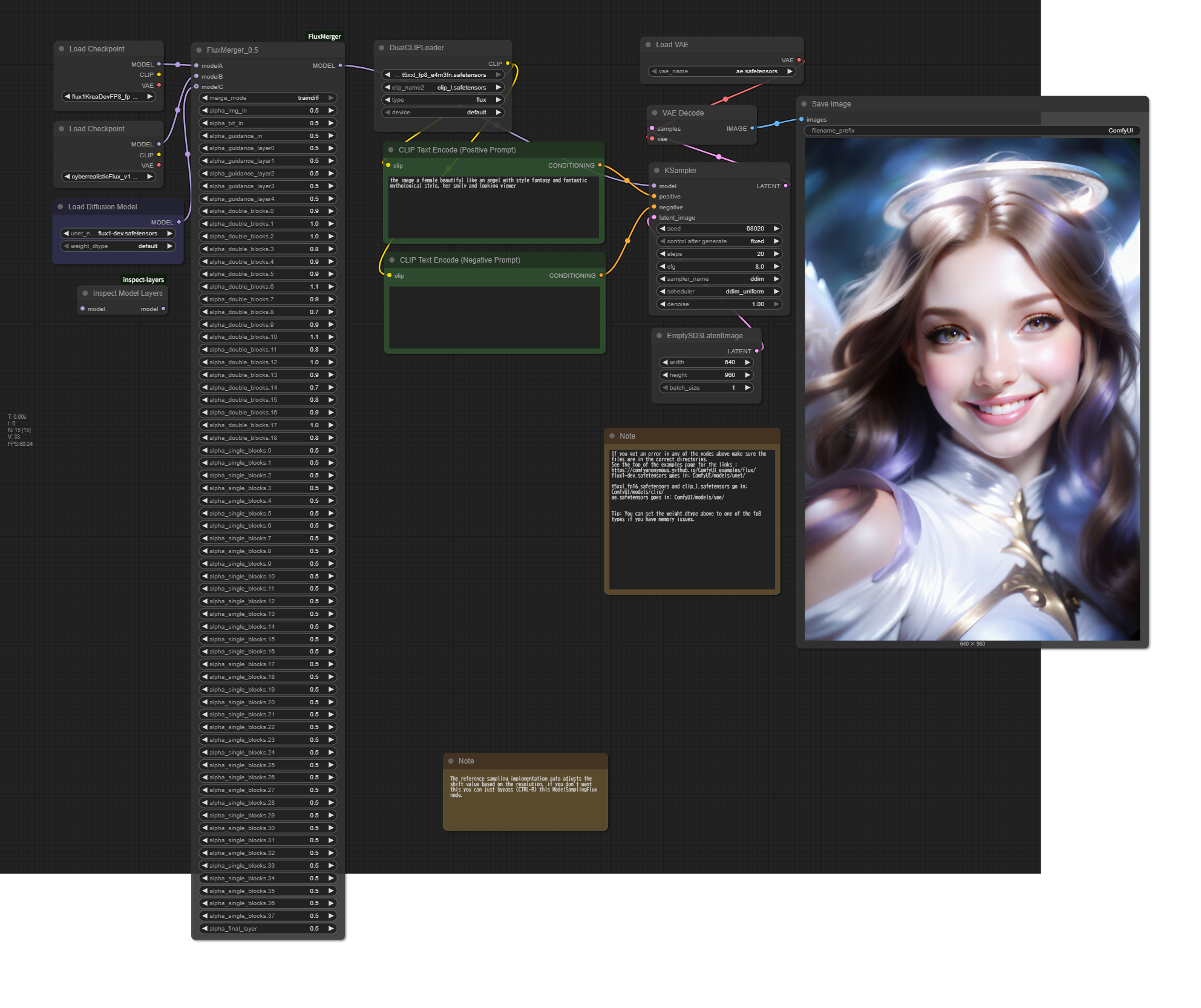This screenshot has width=1201, height=1008.
Task: Open the merge_mode dropdown showing traindiff
Action: click(268, 98)
